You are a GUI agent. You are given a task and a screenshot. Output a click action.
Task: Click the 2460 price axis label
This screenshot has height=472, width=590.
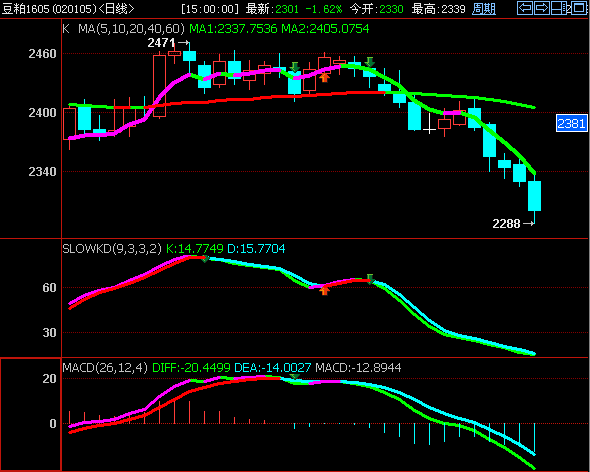[x=42, y=53]
